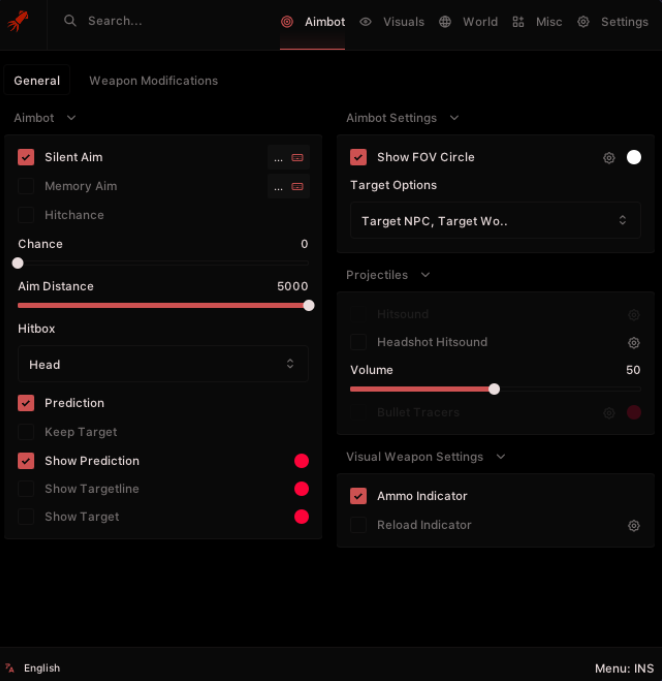Viewport: 662px width, 681px height.
Task: Enable the Memory Aim checkbox
Action: click(26, 186)
